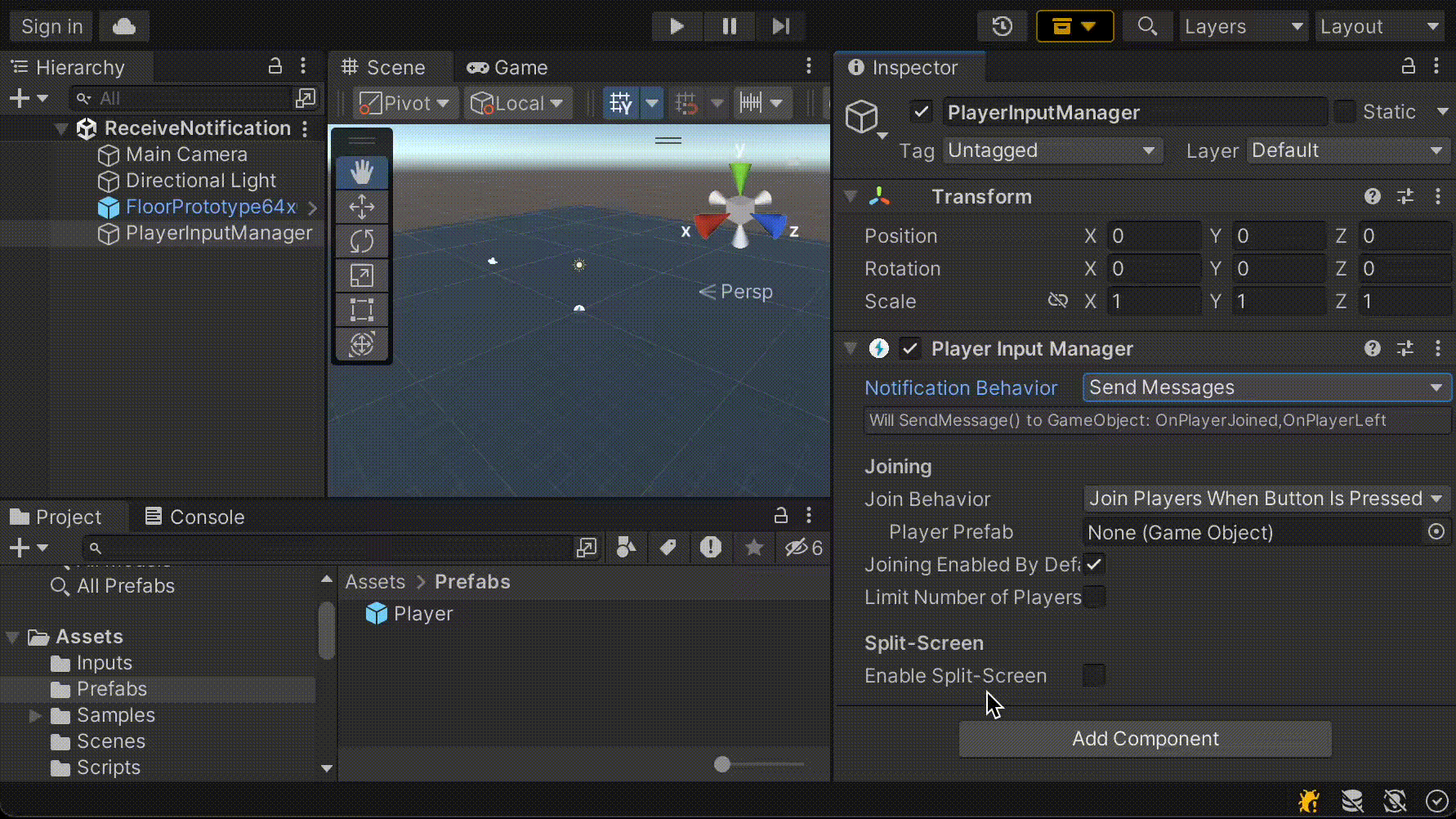
Task: Open the FloorPrototype64x prefab arrow
Action: pos(312,208)
